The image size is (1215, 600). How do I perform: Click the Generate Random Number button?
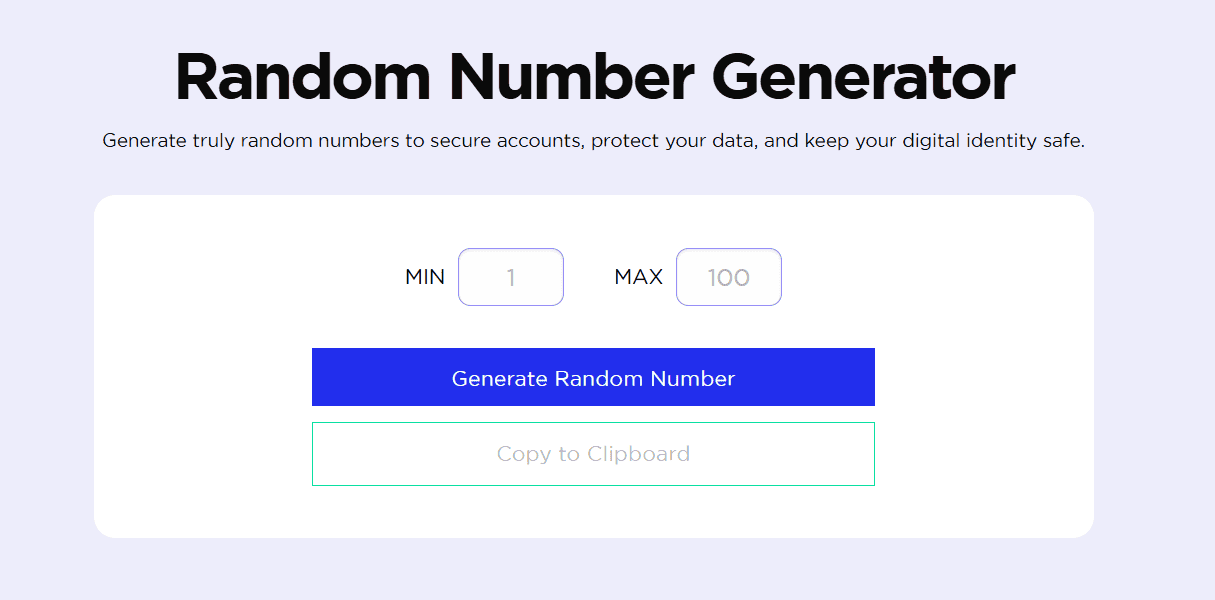tap(593, 378)
